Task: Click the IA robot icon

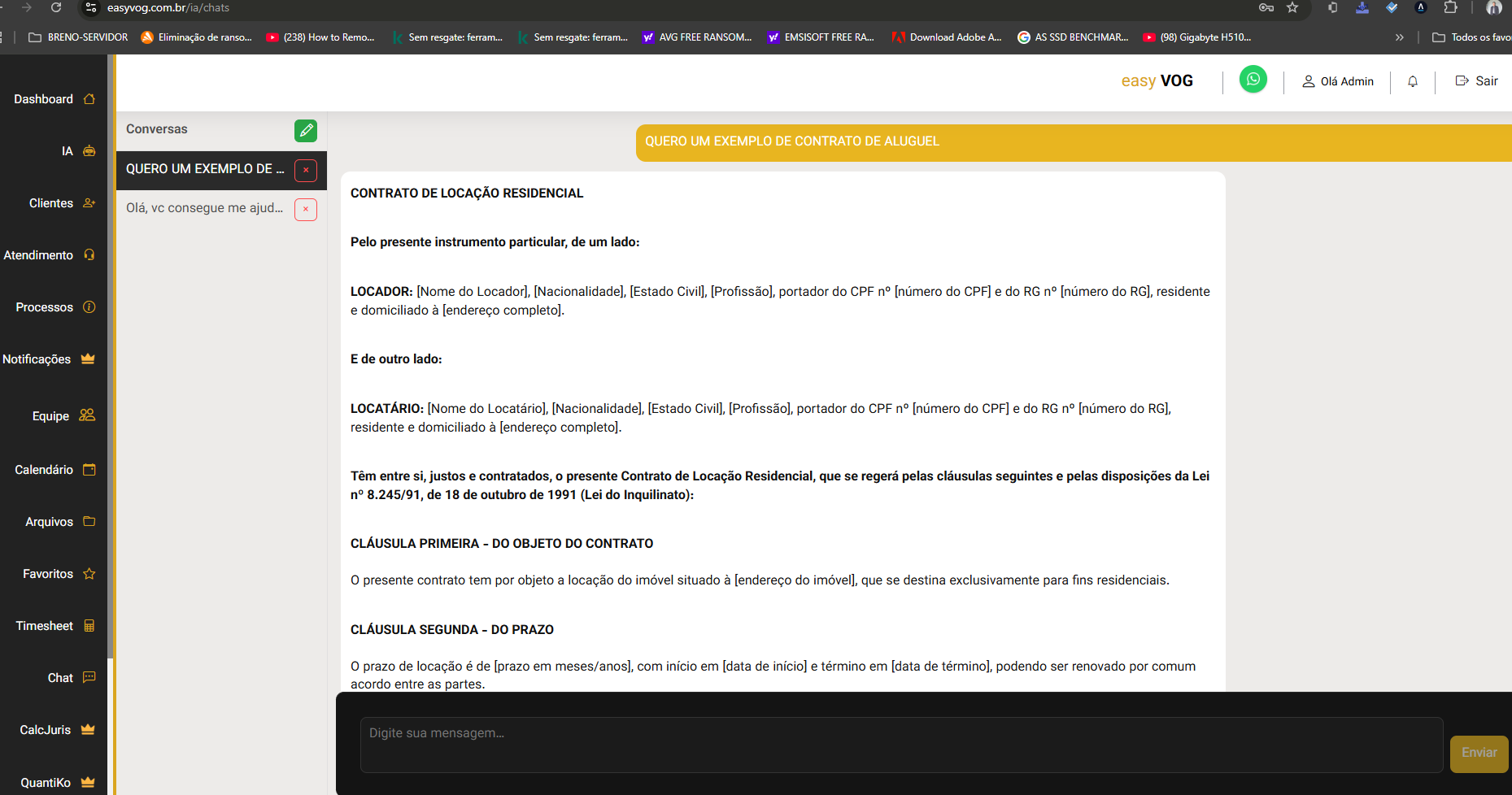Action: pyautogui.click(x=89, y=151)
